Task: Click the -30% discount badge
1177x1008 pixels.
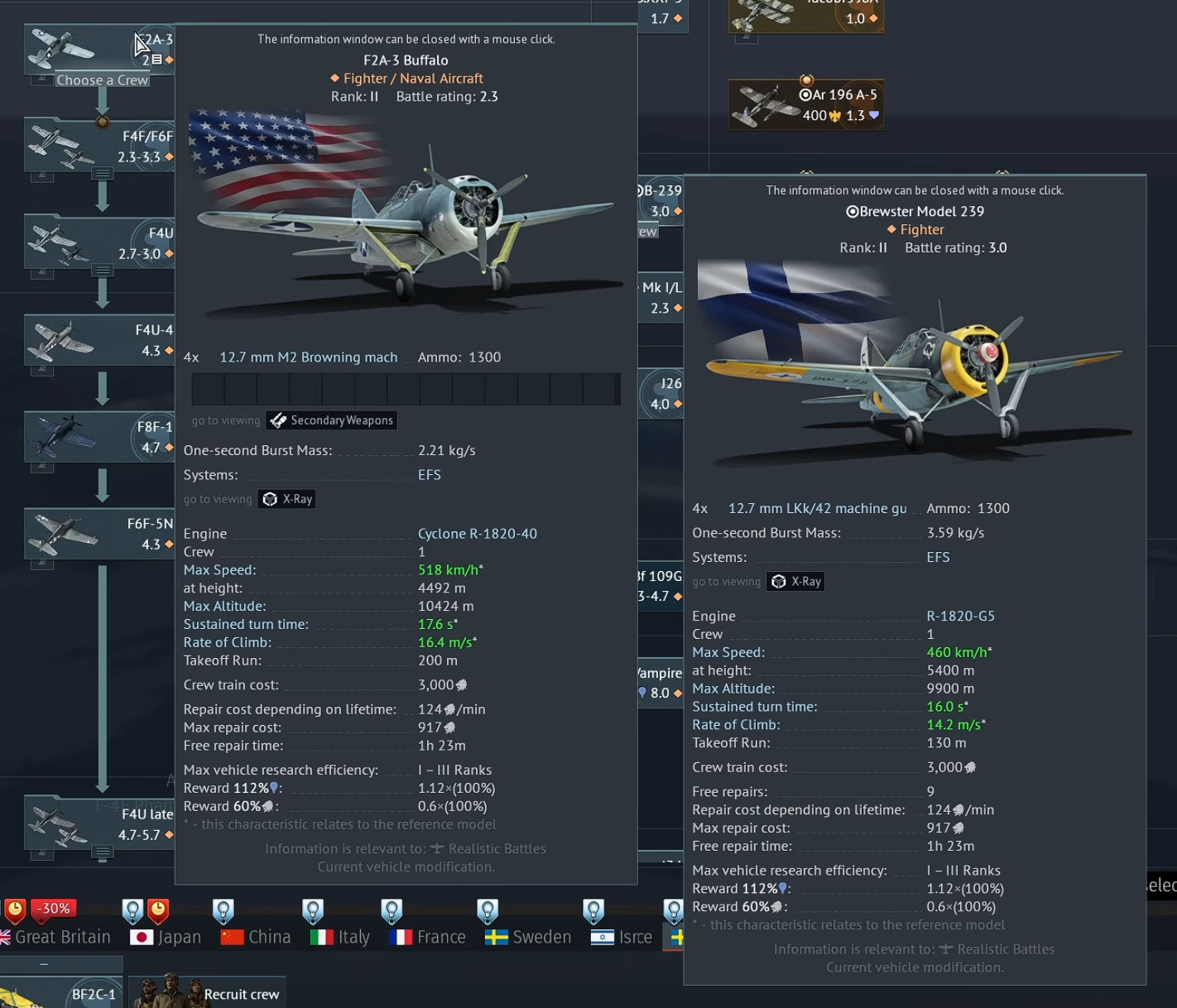Action: click(x=55, y=909)
